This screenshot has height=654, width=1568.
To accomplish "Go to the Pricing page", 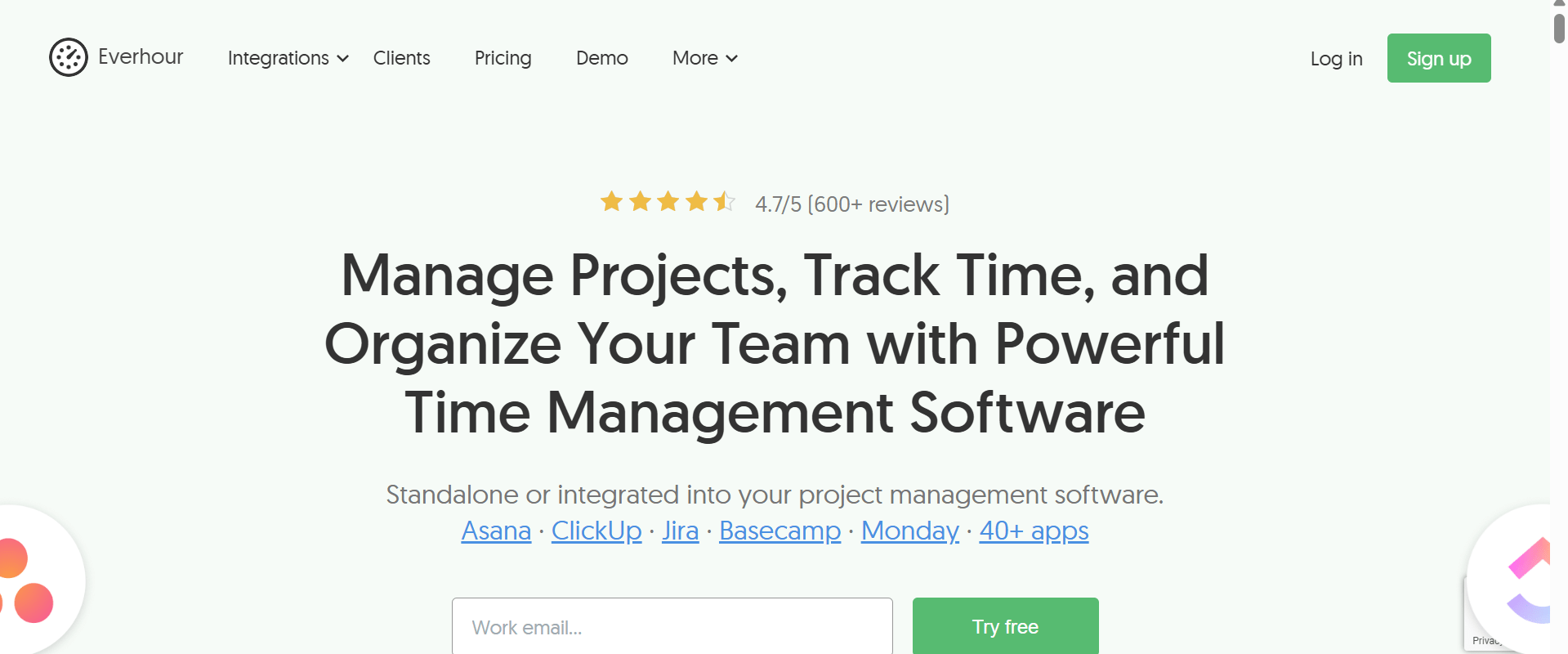I will 503,58.
